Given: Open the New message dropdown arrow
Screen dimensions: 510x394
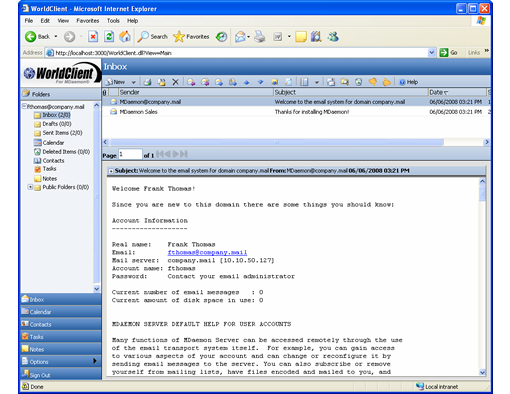Looking at the screenshot, I should 133,82.
